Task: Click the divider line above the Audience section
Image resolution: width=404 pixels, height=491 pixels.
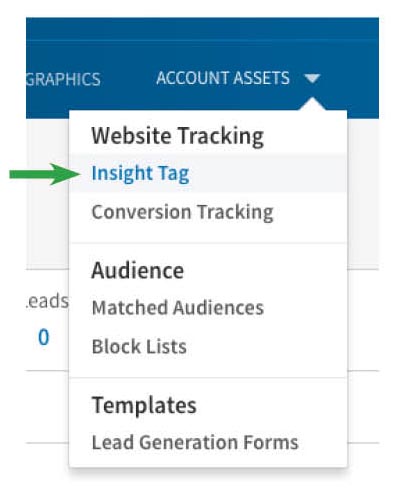Action: pyautogui.click(x=208, y=243)
